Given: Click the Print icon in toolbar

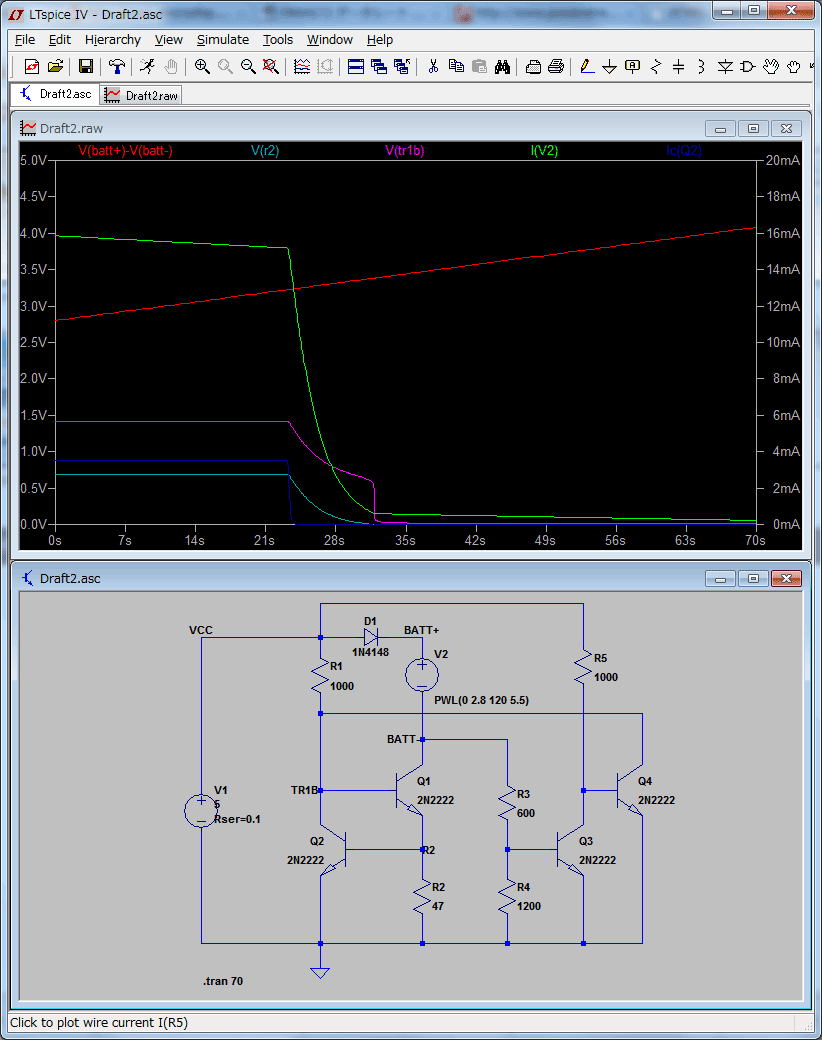Looking at the screenshot, I should point(556,66).
